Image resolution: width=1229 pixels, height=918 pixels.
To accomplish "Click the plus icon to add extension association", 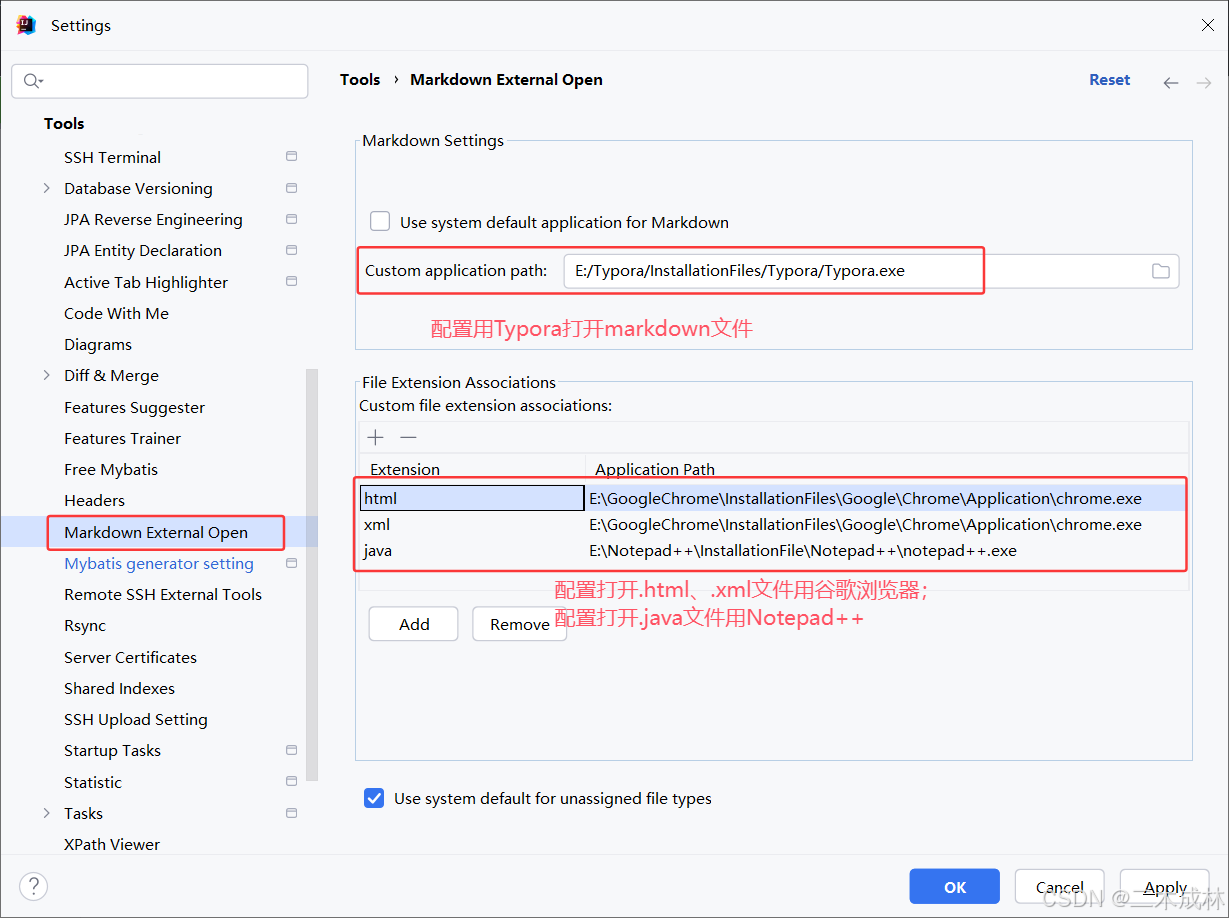I will coord(376,437).
